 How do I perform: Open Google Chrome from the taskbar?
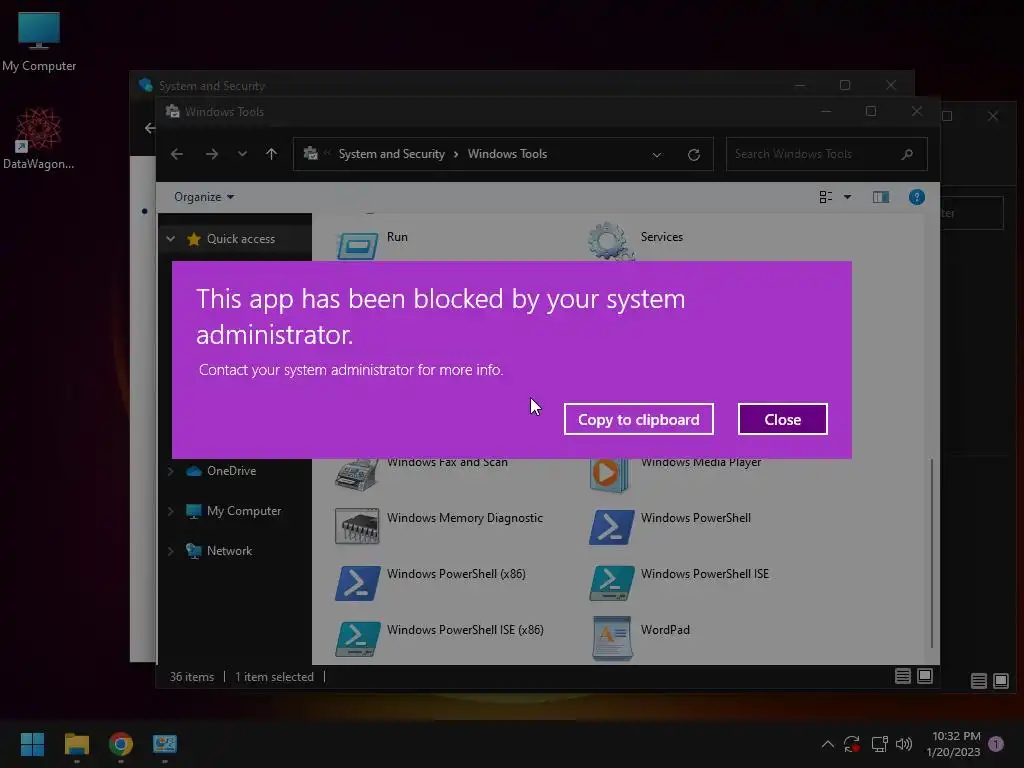click(121, 744)
